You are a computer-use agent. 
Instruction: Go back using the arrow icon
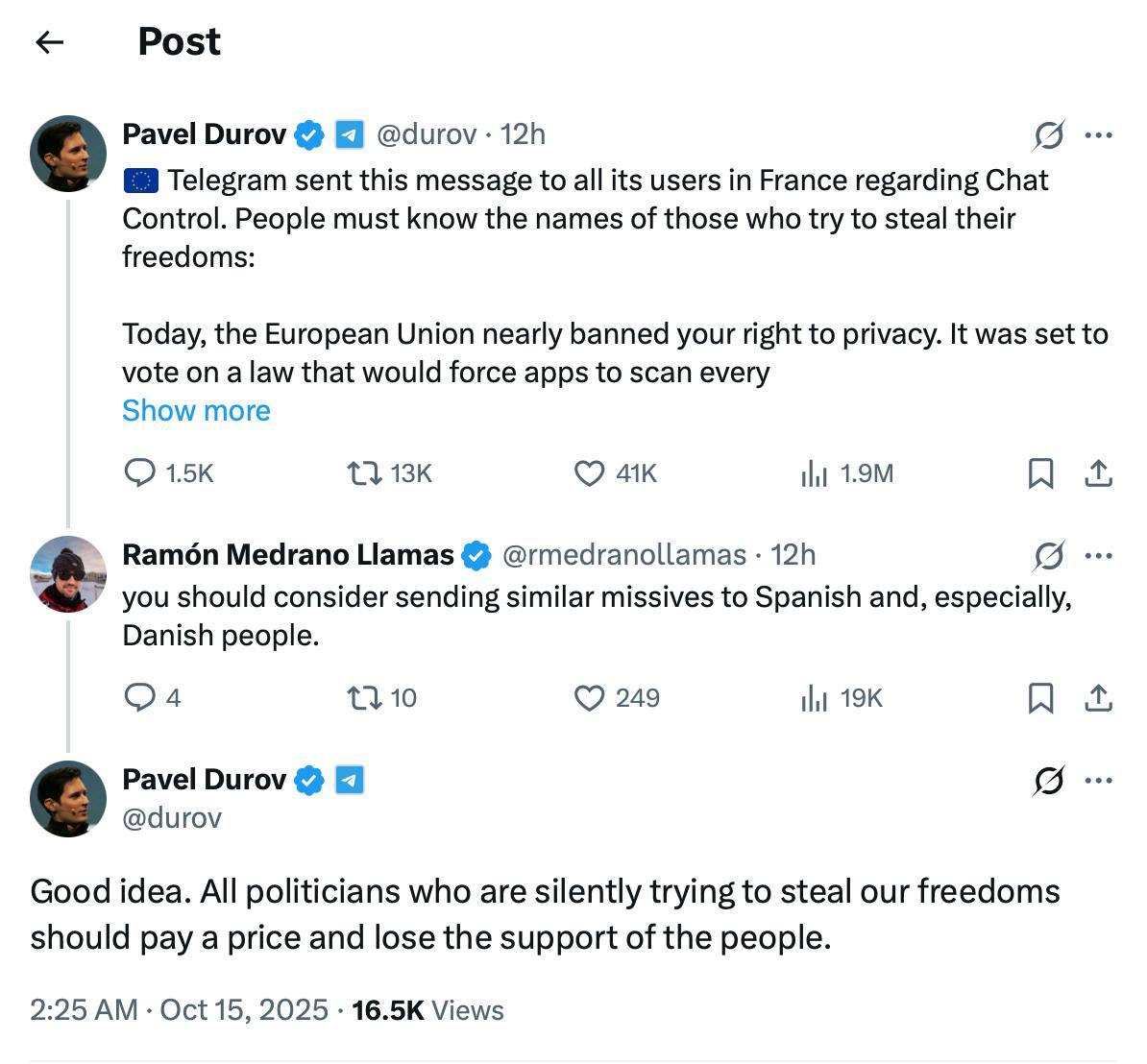coord(49,41)
